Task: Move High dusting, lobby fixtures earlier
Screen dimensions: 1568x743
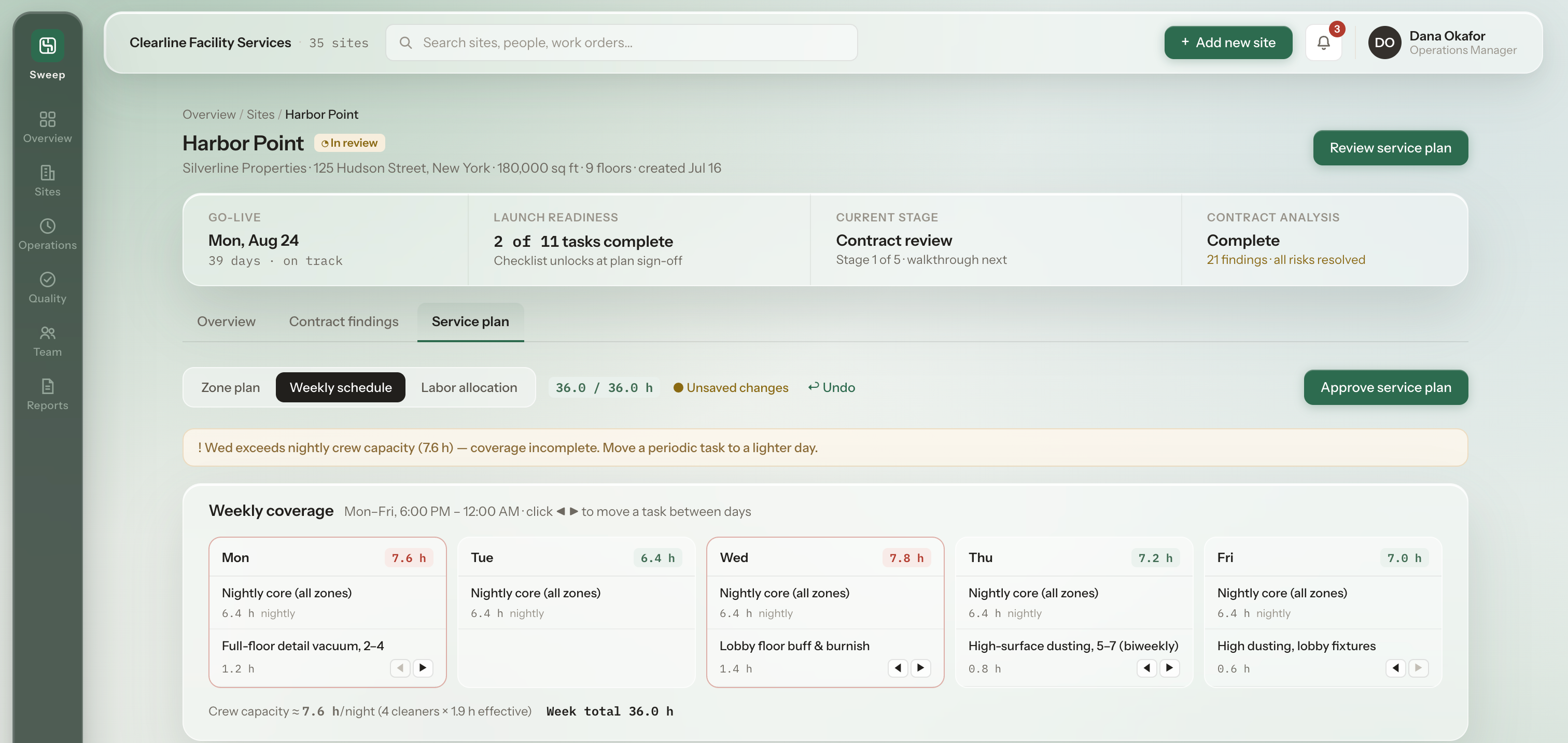Action: 1396,667
